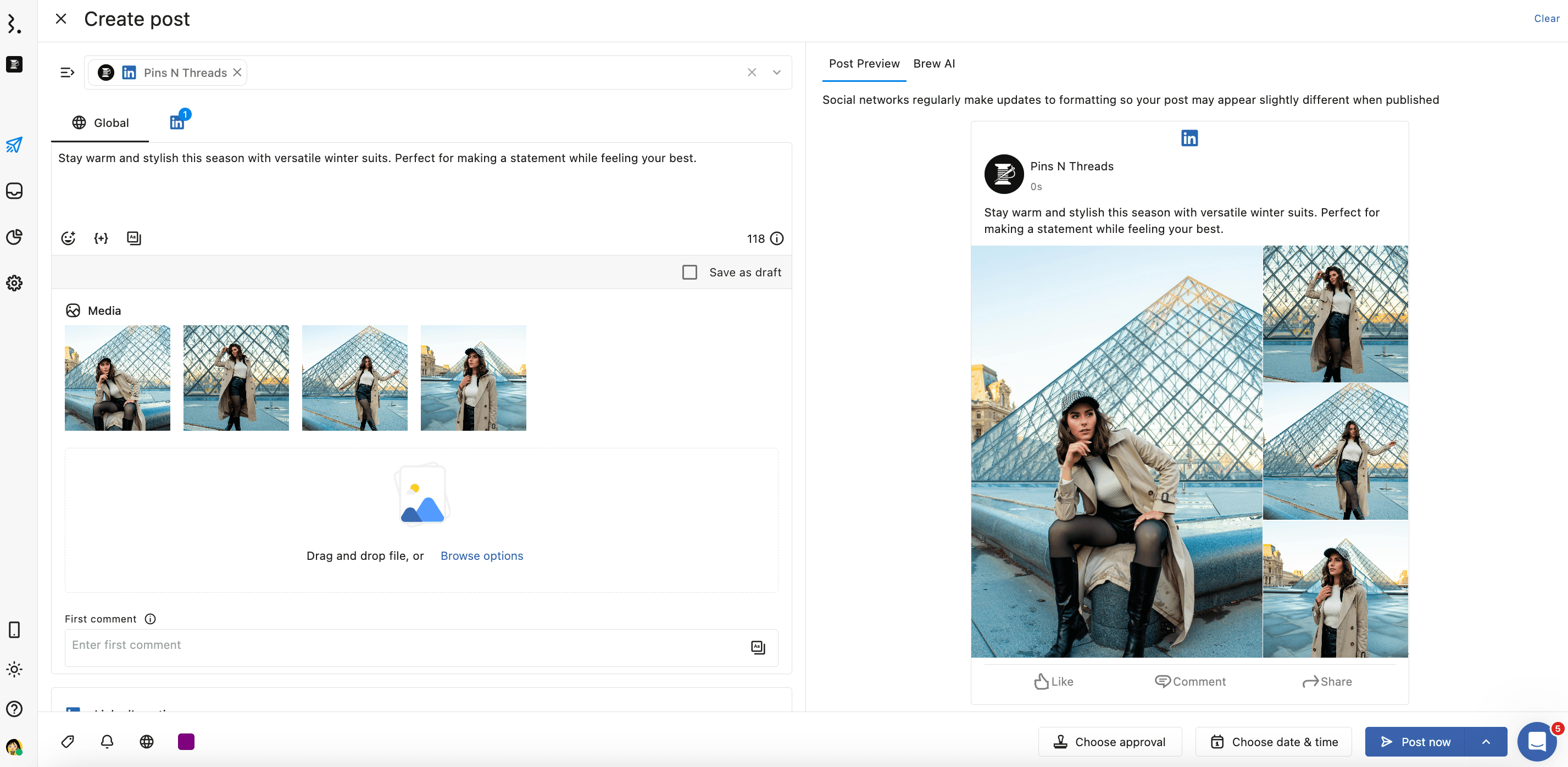The width and height of the screenshot is (1568, 767).
Task: Switch to the Brew AI tab
Action: click(x=933, y=63)
